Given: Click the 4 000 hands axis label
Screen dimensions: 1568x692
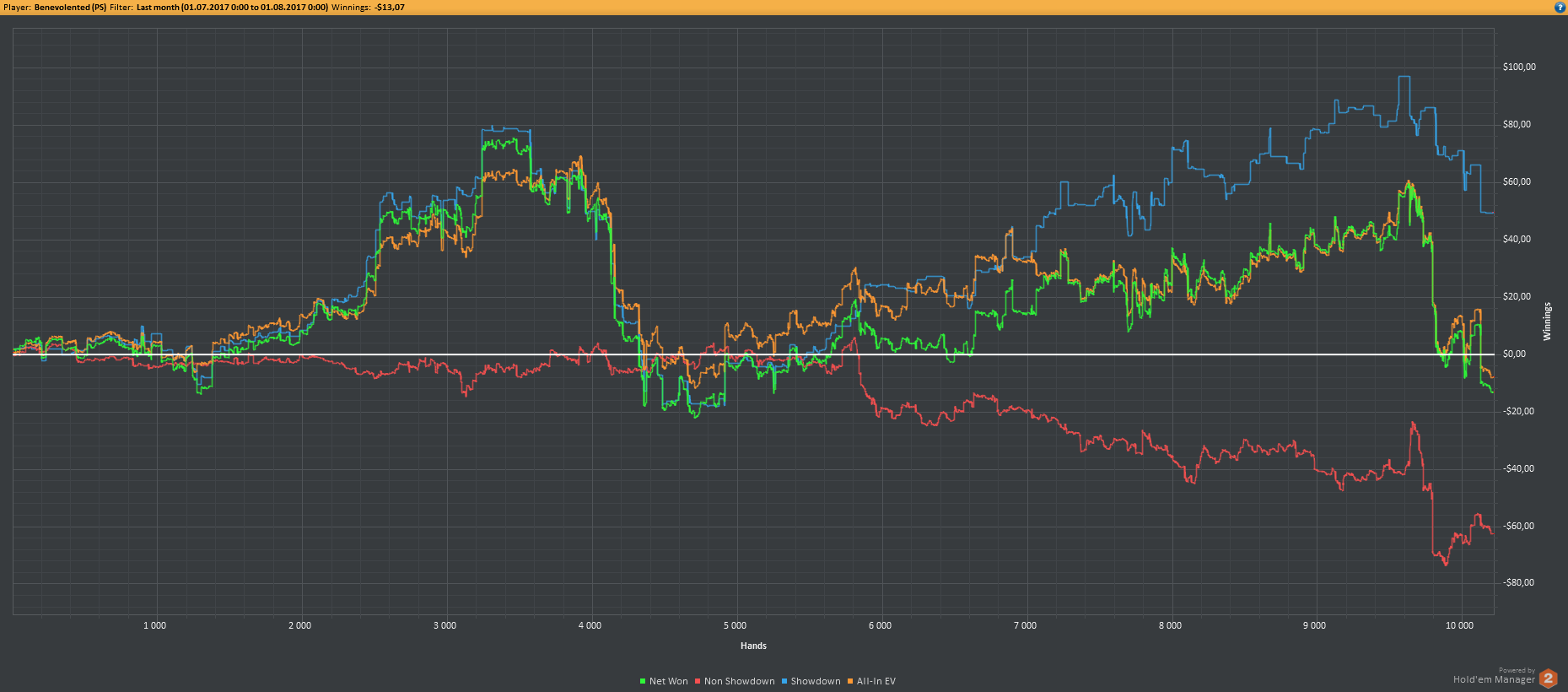Looking at the screenshot, I should click(x=590, y=625).
